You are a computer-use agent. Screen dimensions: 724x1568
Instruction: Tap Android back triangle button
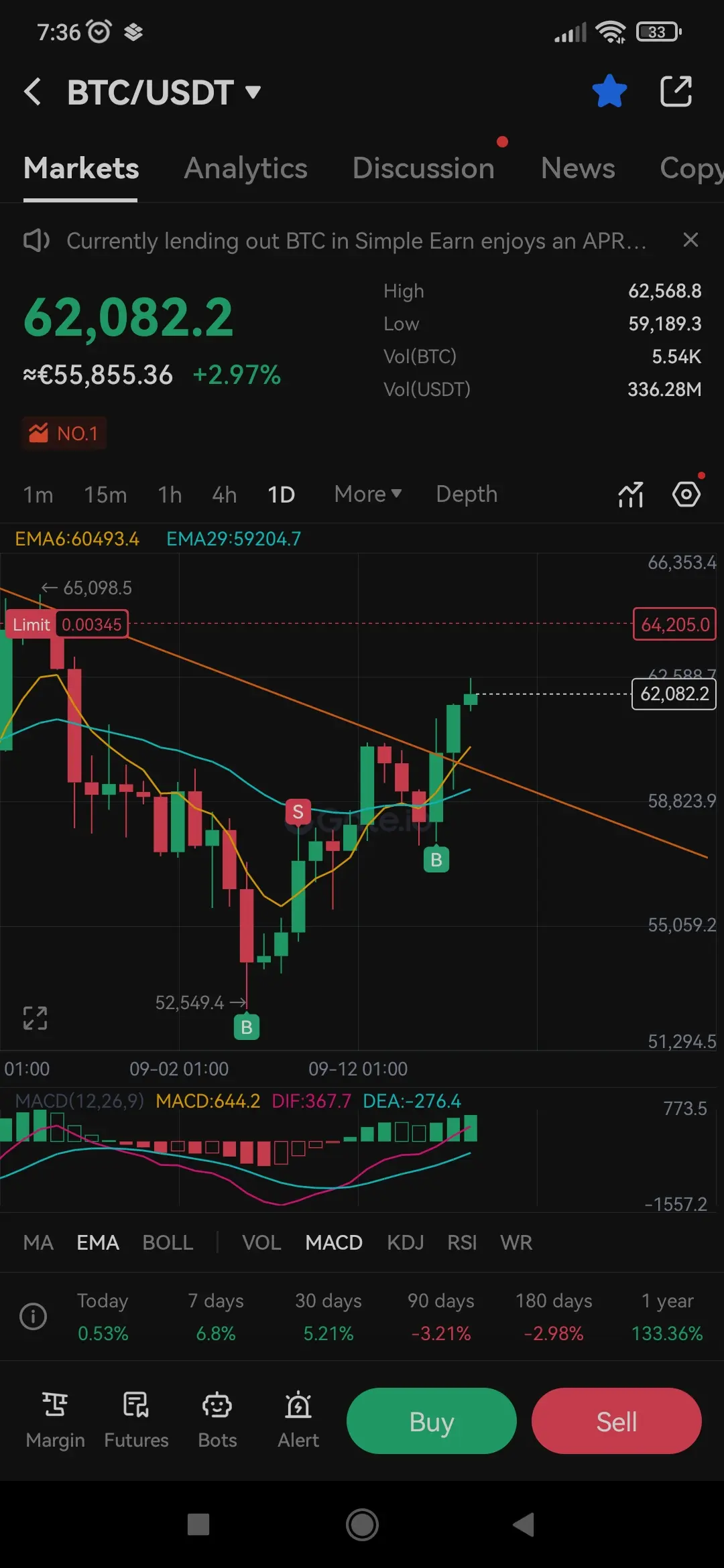(x=524, y=1524)
